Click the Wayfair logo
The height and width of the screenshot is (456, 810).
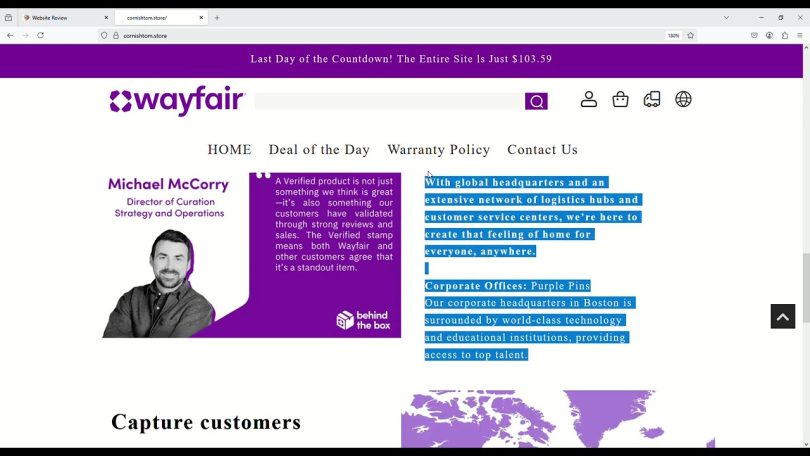tap(177, 100)
